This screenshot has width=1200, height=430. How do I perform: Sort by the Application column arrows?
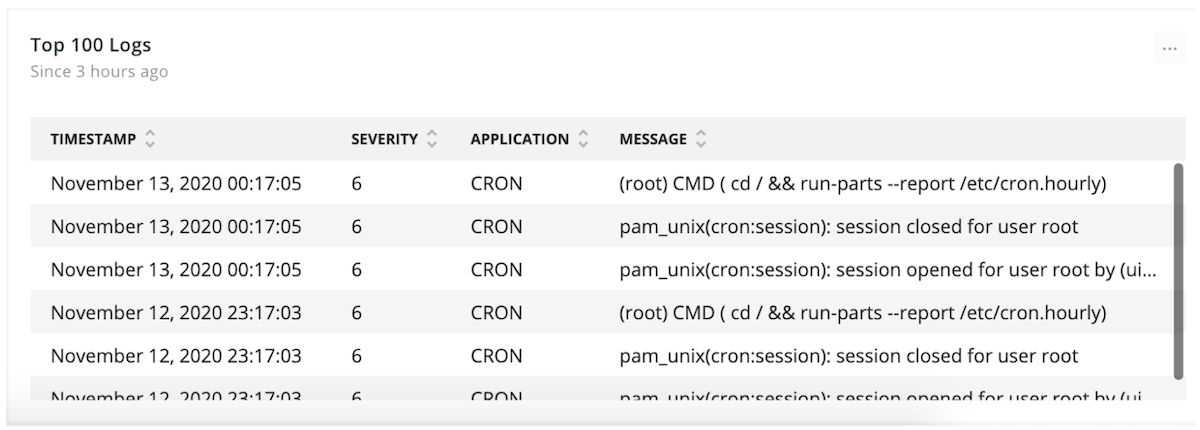coord(583,139)
